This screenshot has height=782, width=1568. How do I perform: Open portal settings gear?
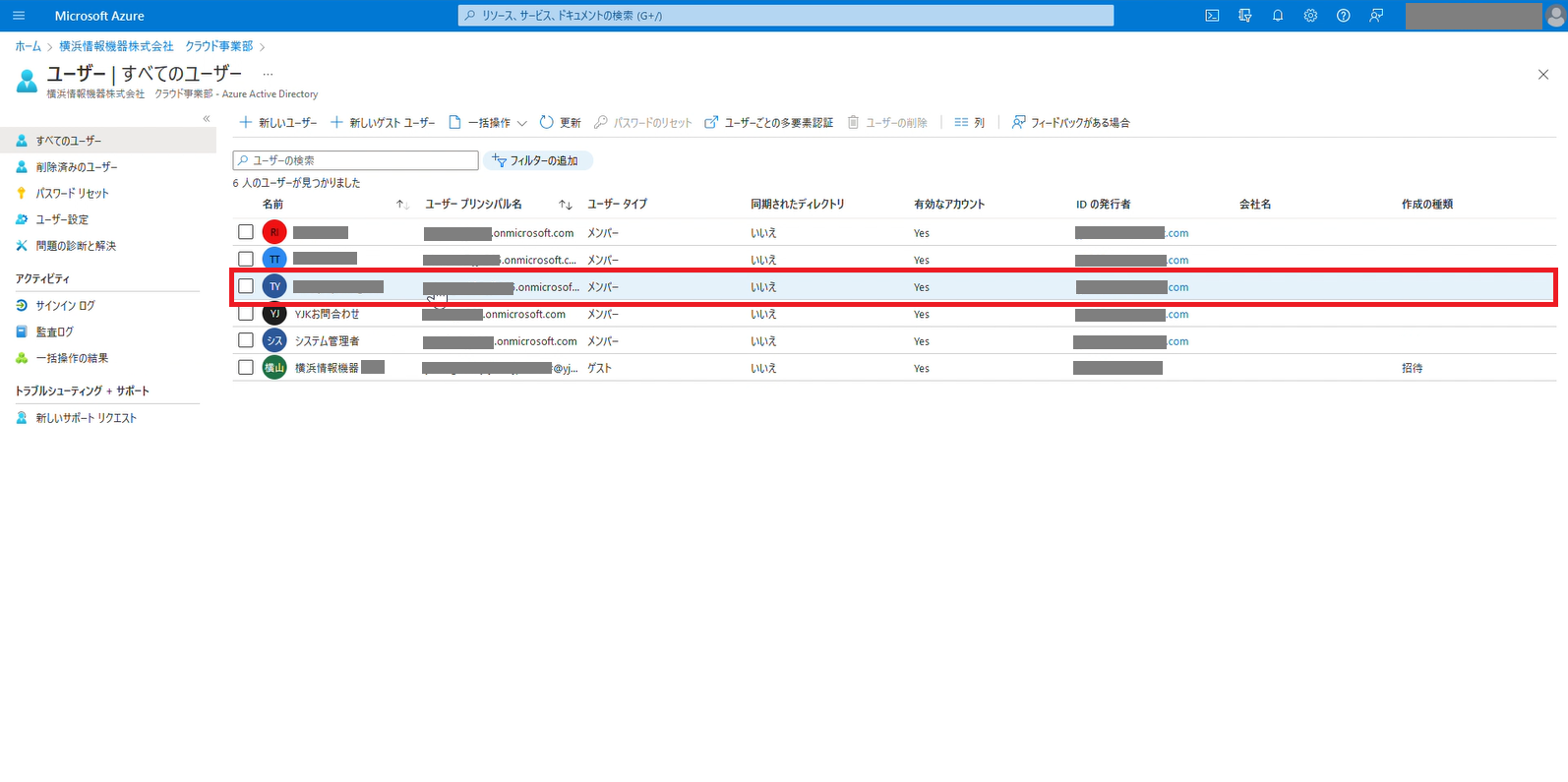click(1310, 16)
